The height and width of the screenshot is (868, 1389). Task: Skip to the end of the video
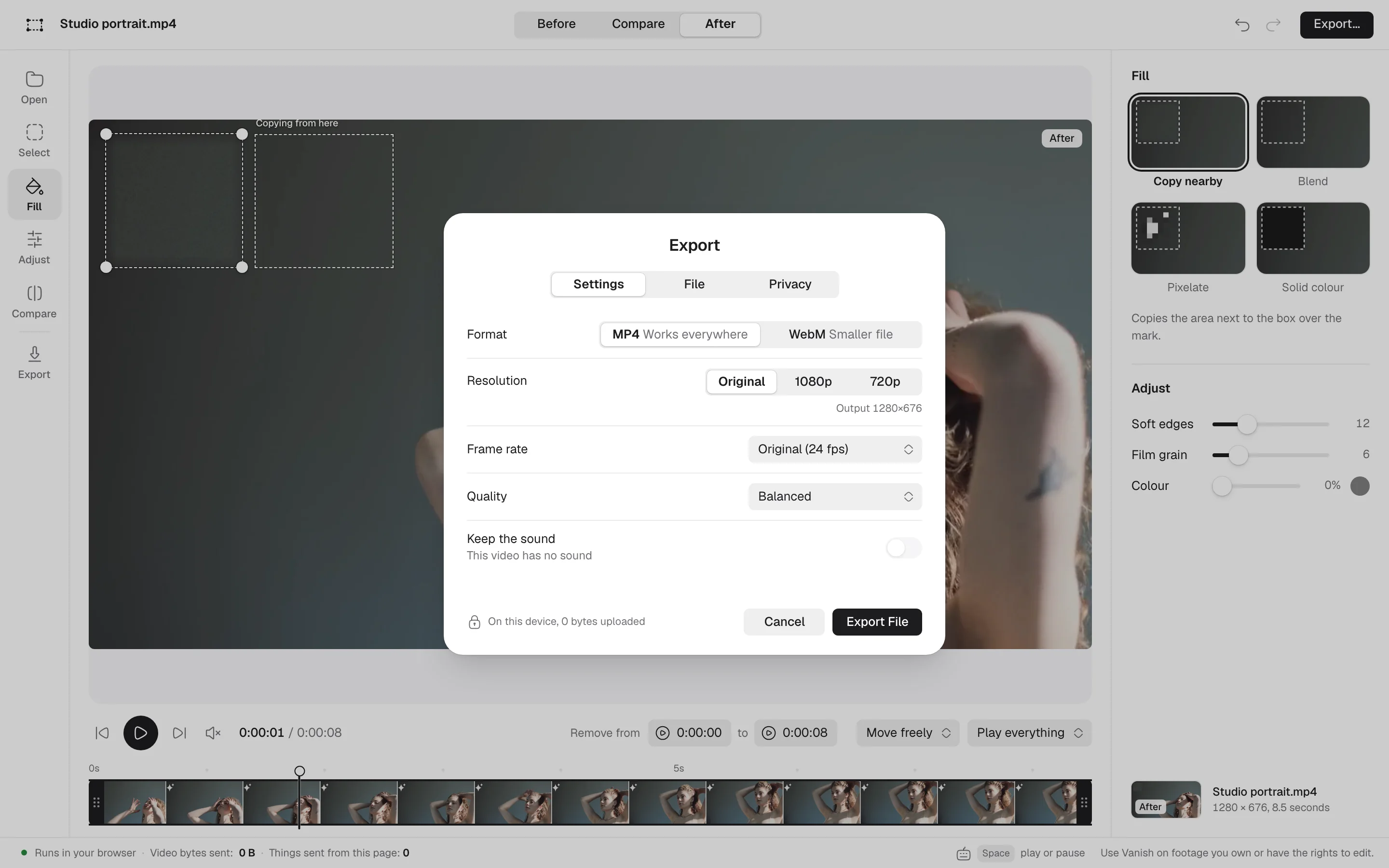click(179, 732)
